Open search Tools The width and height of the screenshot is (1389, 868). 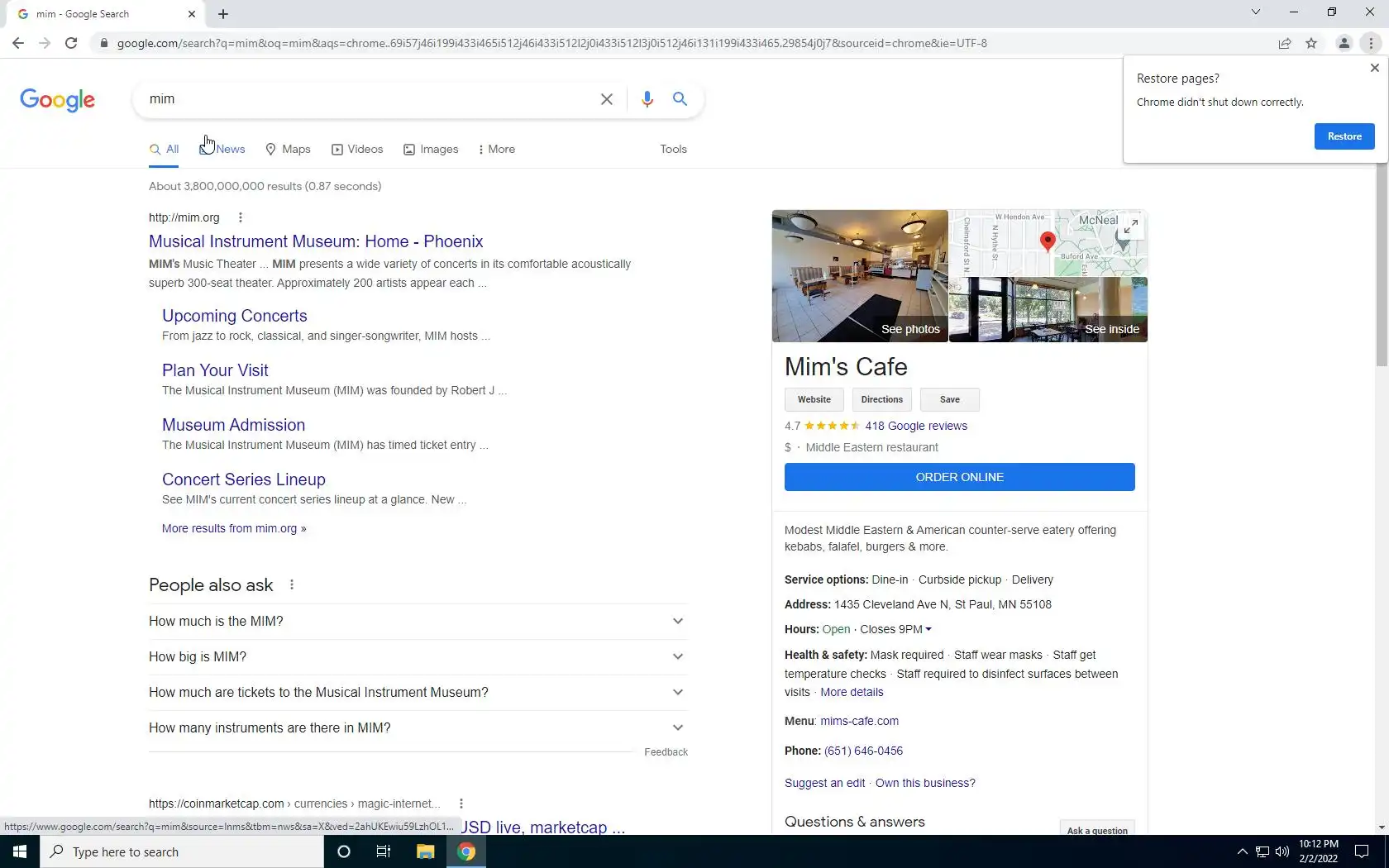[673, 150]
